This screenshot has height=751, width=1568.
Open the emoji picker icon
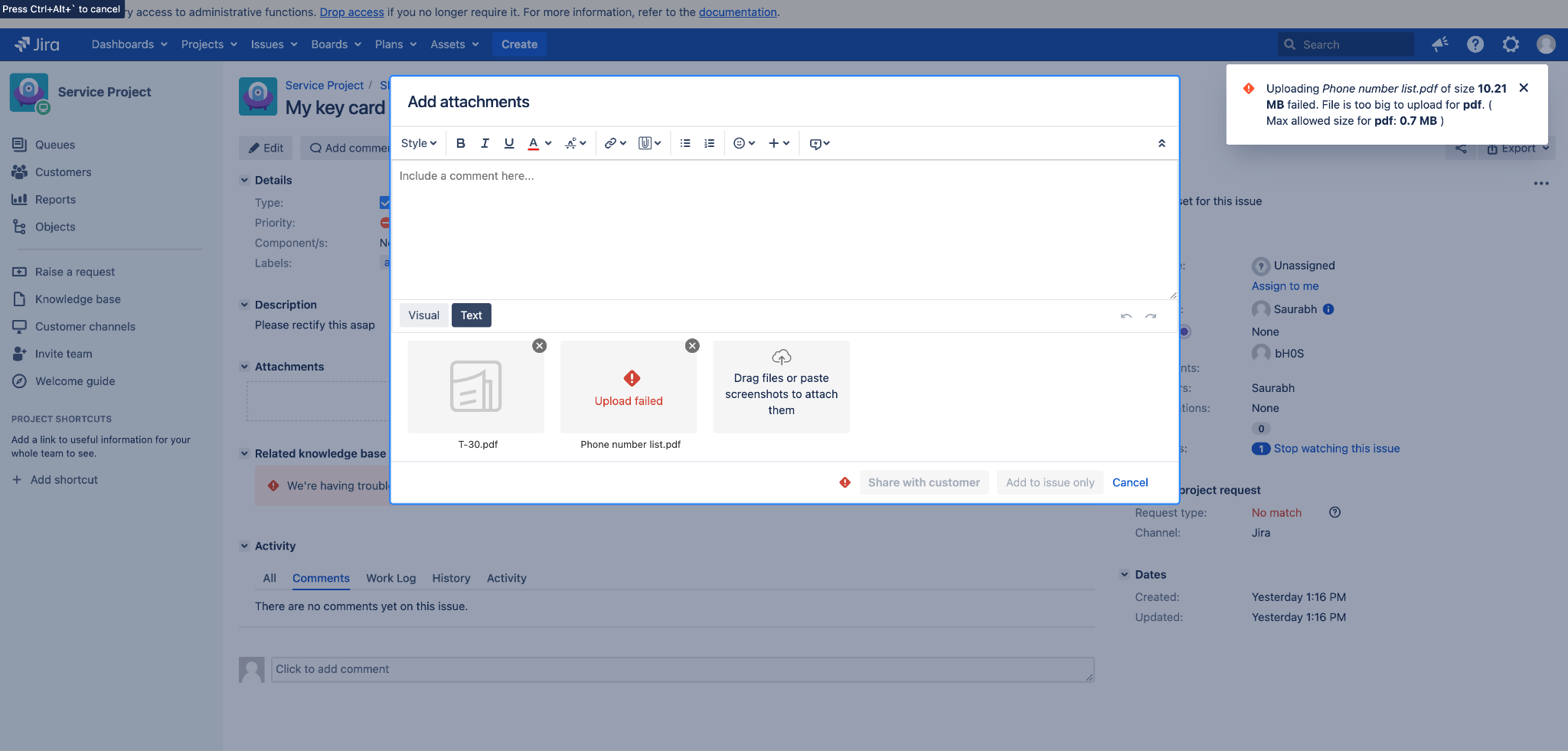[739, 143]
